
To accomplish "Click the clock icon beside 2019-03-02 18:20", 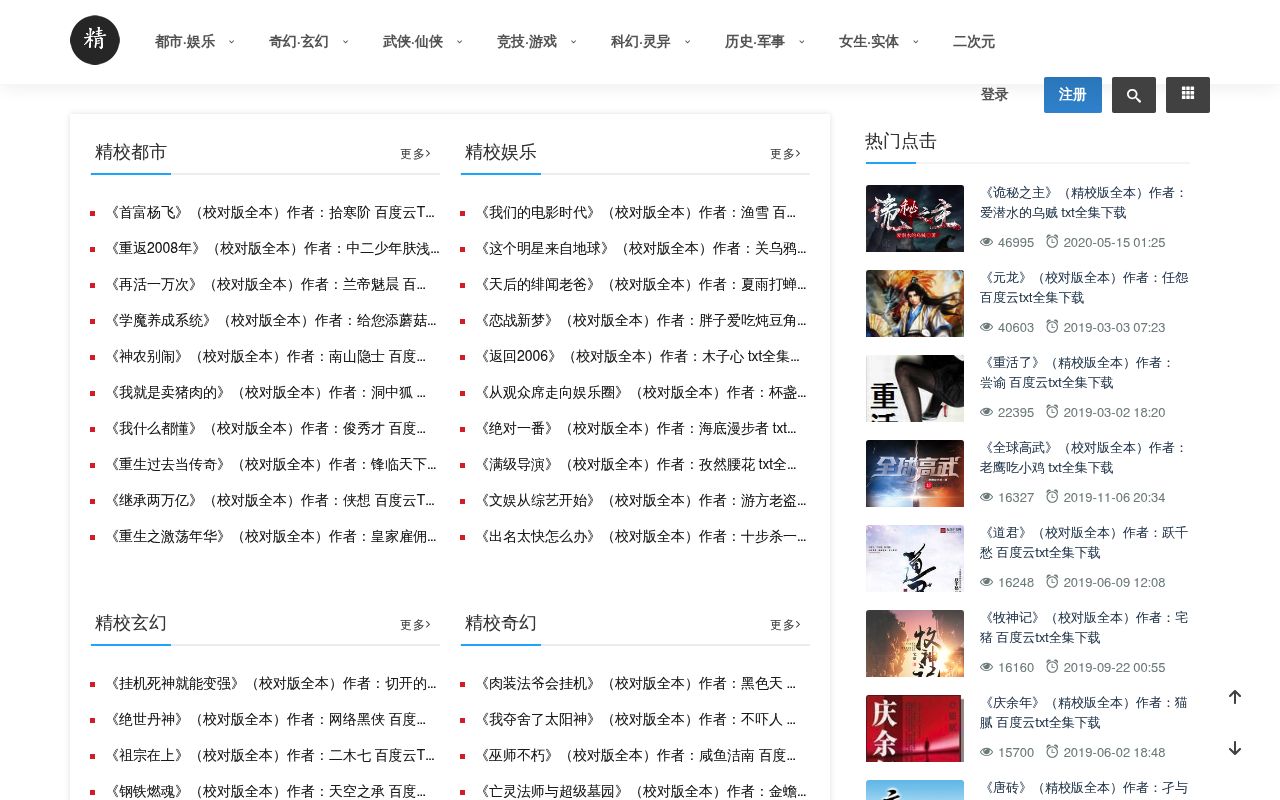I will click(x=1052, y=411).
